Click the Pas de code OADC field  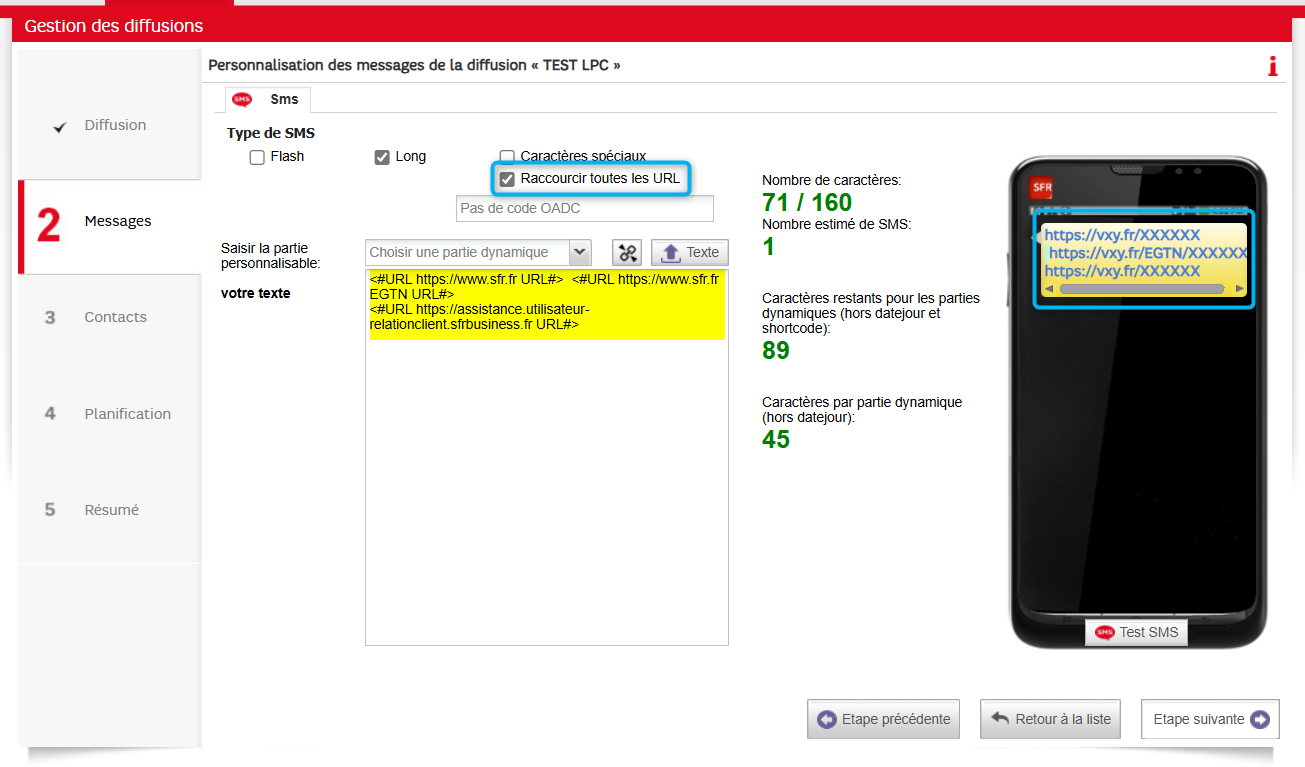click(584, 208)
